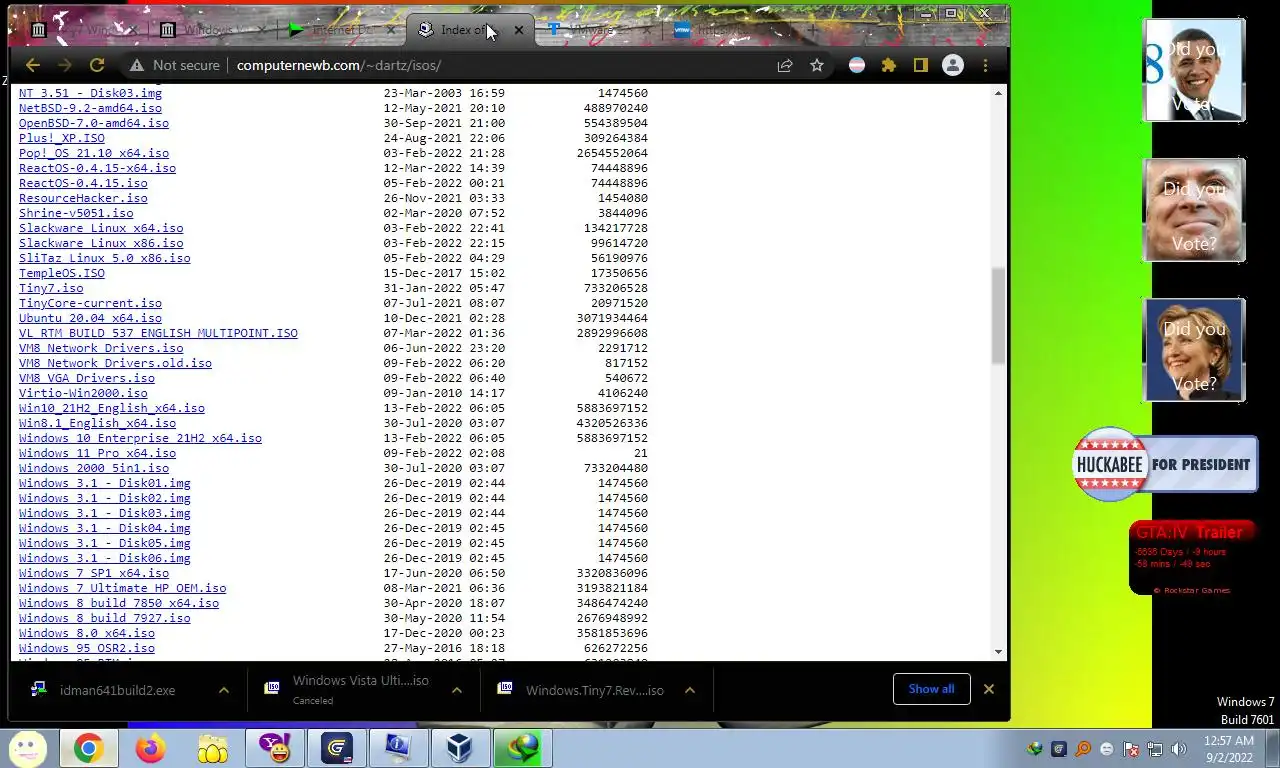Click the Huckabee For President gadget
The image size is (1280, 768).
point(1165,464)
